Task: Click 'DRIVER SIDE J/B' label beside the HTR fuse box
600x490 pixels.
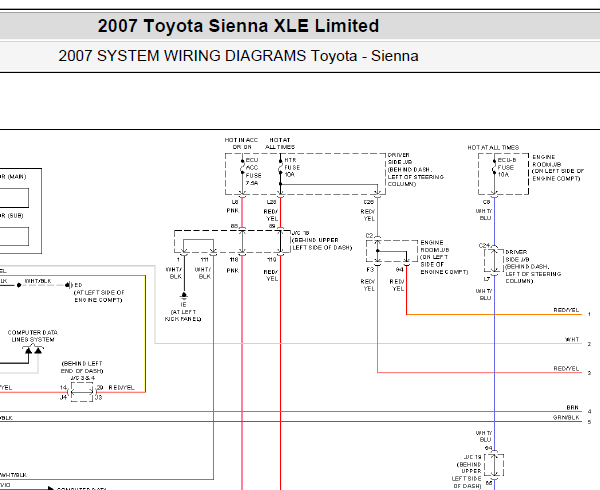Action: tap(399, 158)
